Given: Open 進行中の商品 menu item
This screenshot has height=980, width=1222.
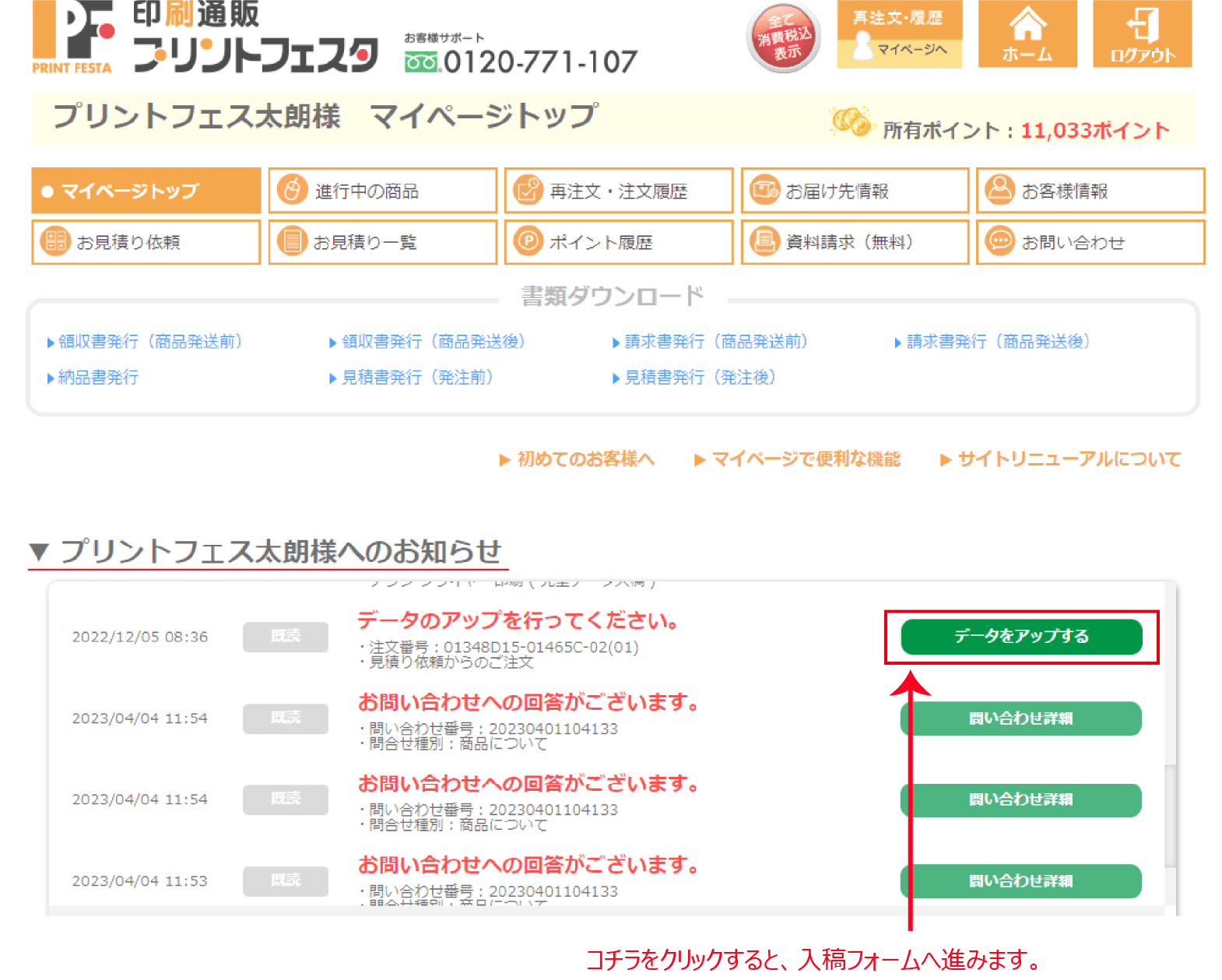Looking at the screenshot, I should point(383,191).
